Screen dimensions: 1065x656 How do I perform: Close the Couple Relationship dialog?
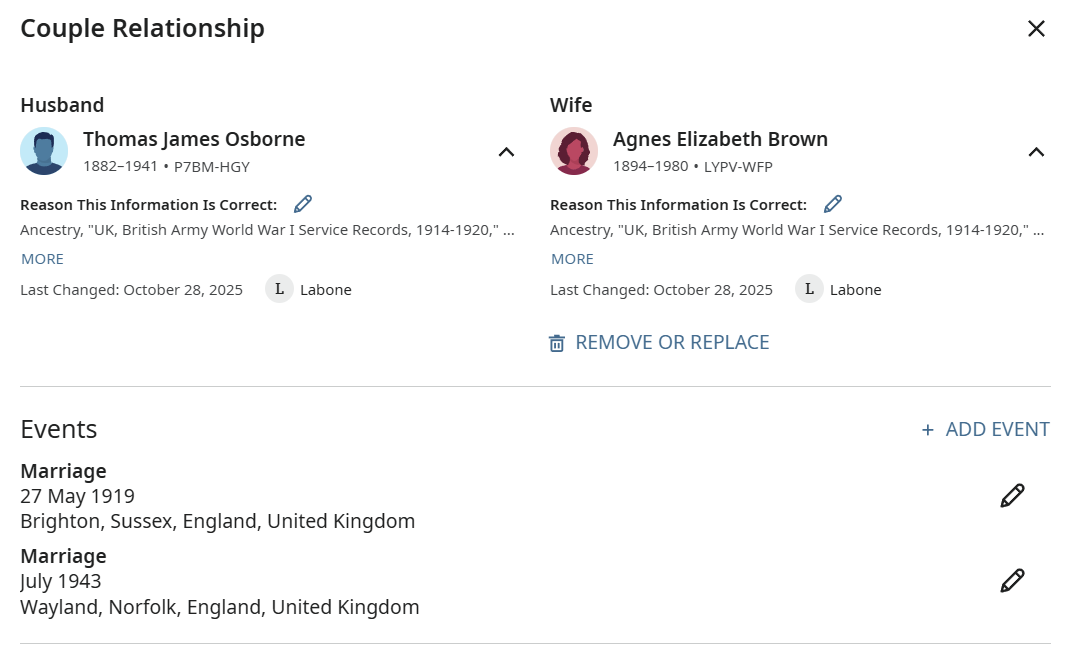[x=1036, y=29]
